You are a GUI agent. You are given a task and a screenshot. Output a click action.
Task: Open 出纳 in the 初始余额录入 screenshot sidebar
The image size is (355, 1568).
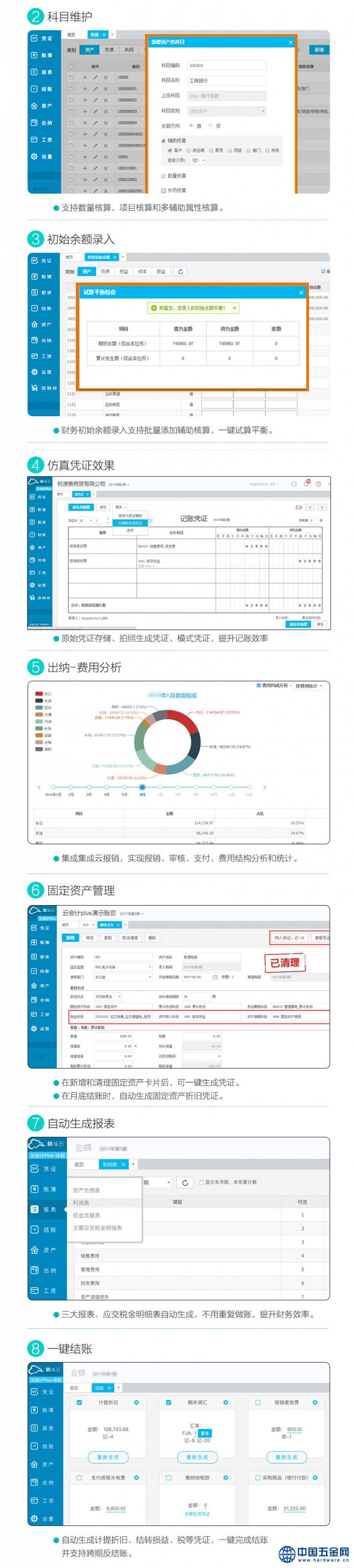[42, 340]
